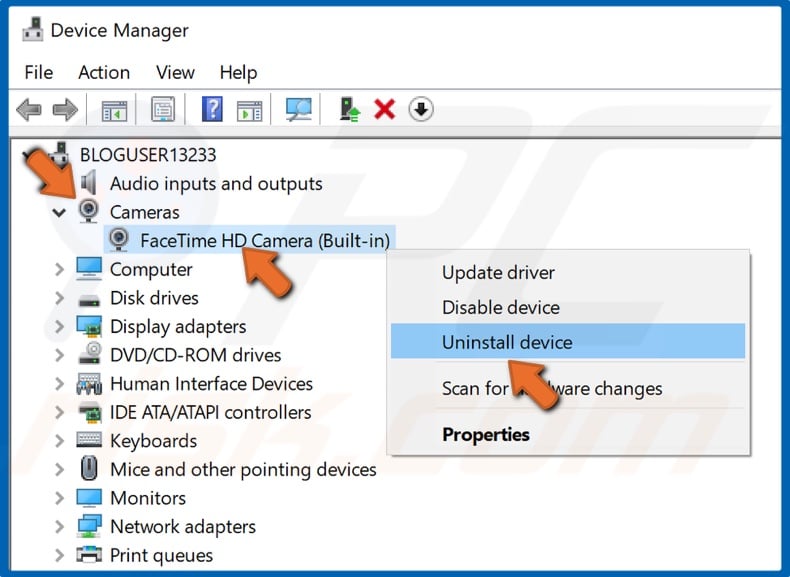Screen dimensions: 790x577
Task: Click the Print queues printer icon
Action: click(x=89, y=554)
